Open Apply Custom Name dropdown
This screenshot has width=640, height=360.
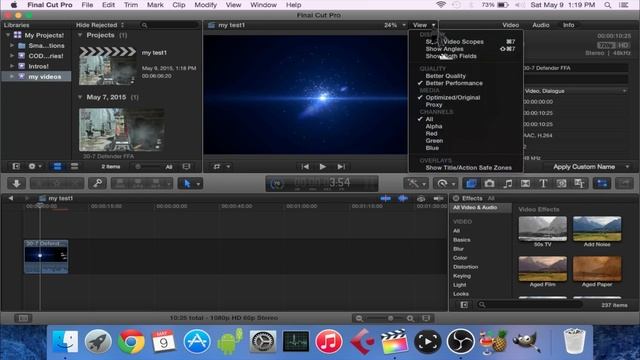[x=588, y=167]
